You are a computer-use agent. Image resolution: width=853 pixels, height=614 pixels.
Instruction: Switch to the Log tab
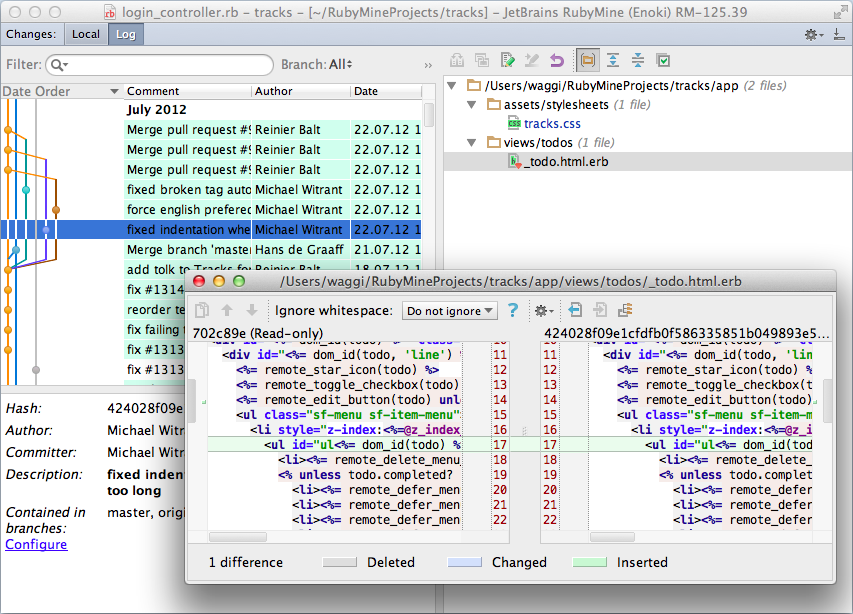click(x=126, y=34)
